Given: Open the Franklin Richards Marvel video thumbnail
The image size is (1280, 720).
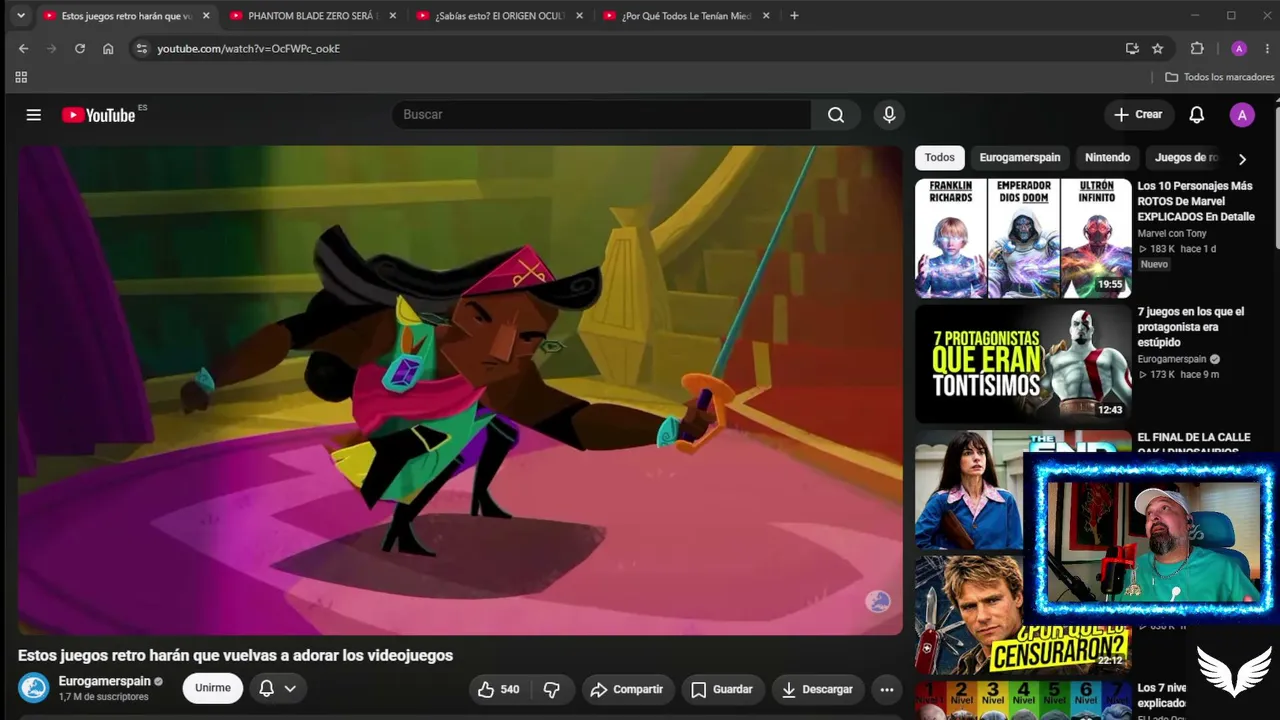Looking at the screenshot, I should click(1023, 239).
